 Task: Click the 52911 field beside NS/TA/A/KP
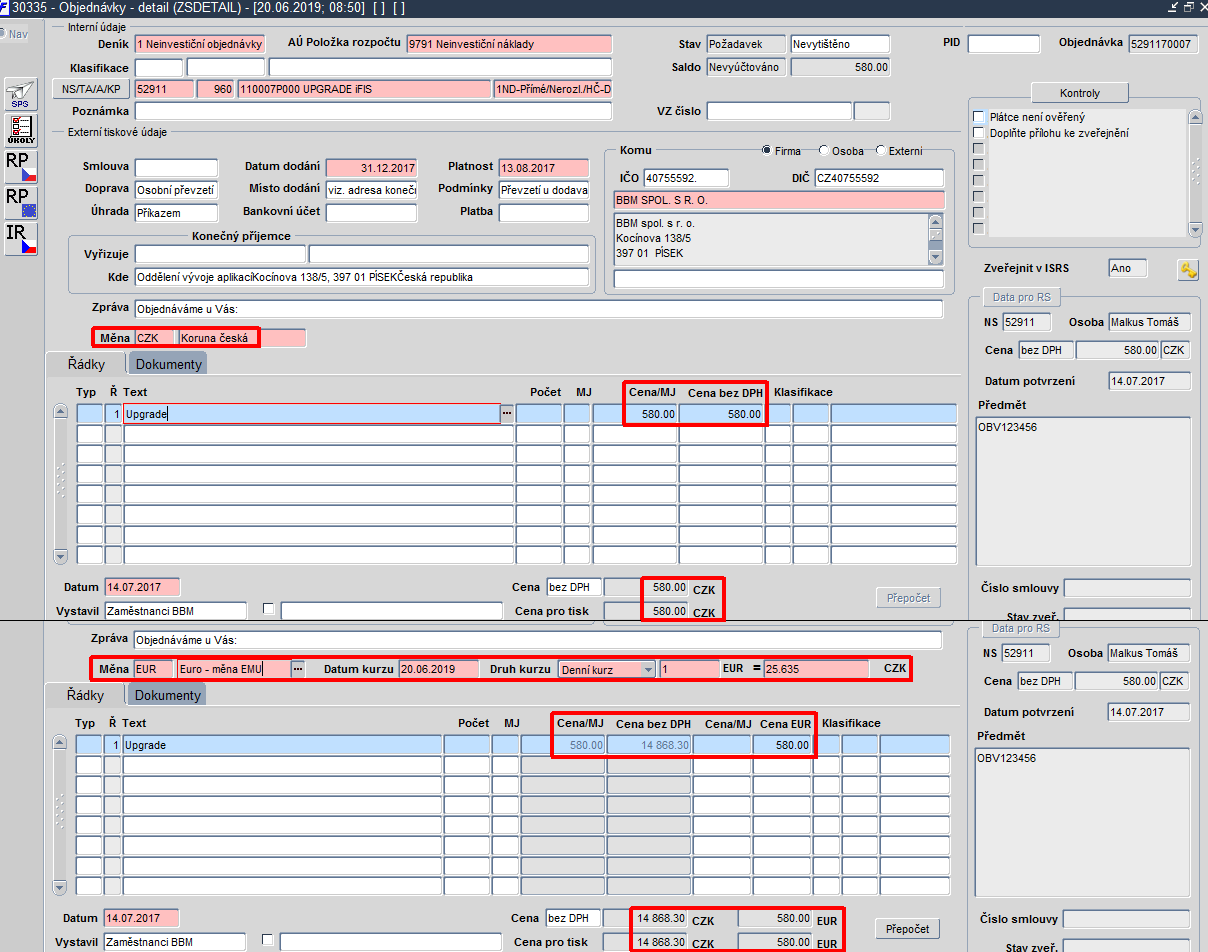pos(164,89)
